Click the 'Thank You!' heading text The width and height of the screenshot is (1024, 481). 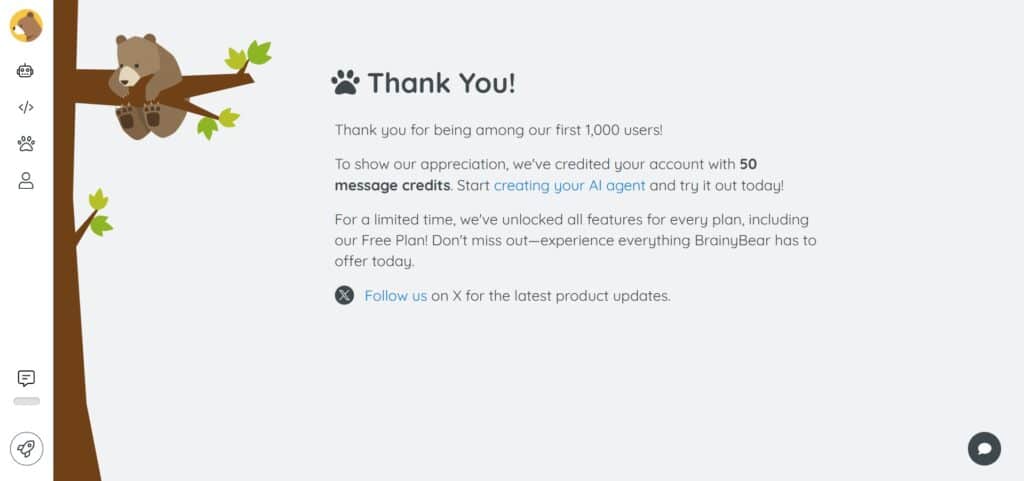[441, 83]
